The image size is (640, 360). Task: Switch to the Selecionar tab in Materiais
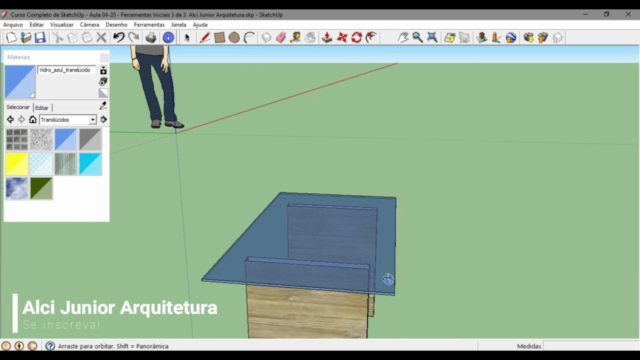[18, 107]
